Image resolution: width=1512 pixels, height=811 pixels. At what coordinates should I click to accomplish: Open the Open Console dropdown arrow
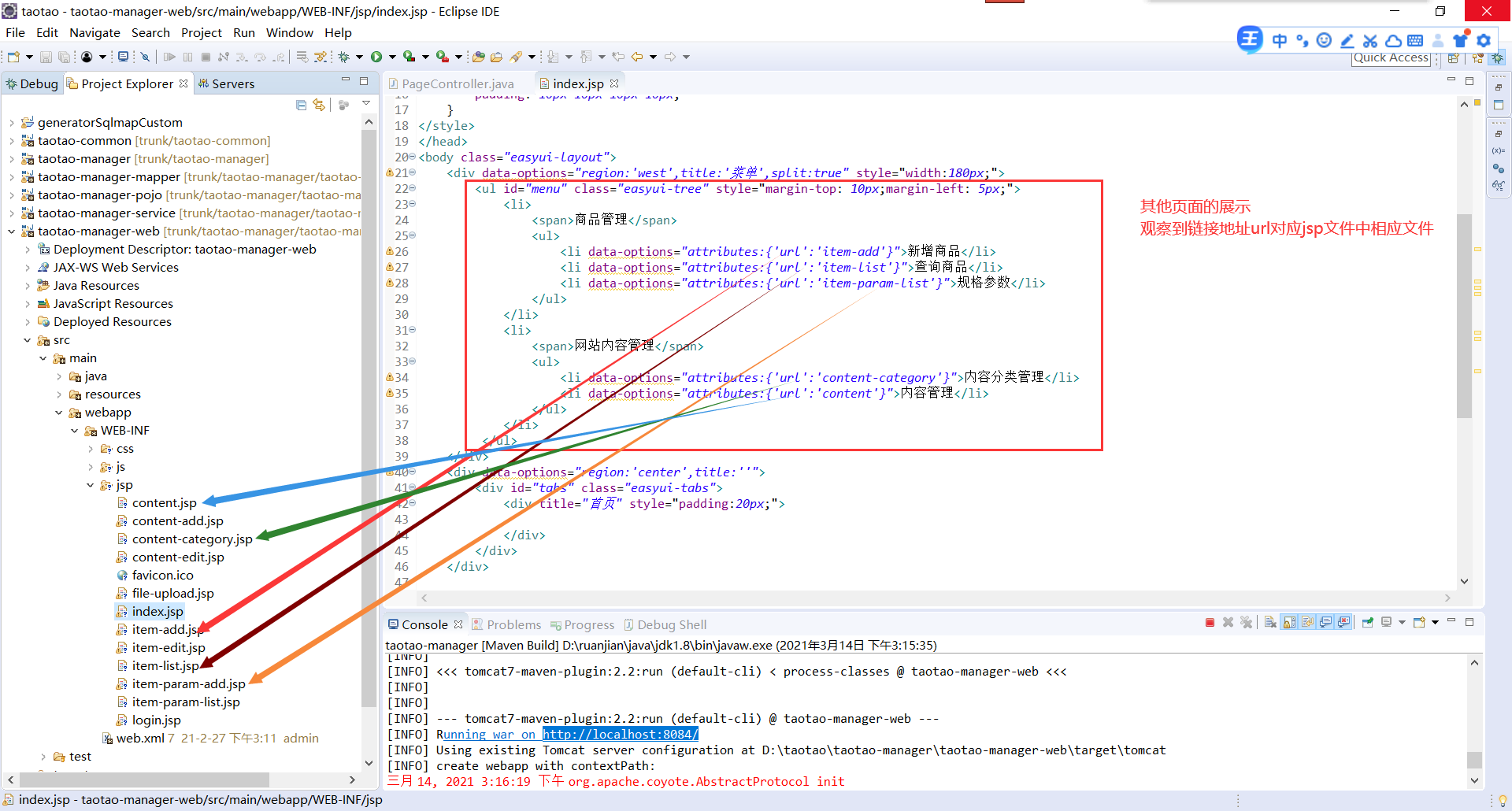pyautogui.click(x=1435, y=623)
